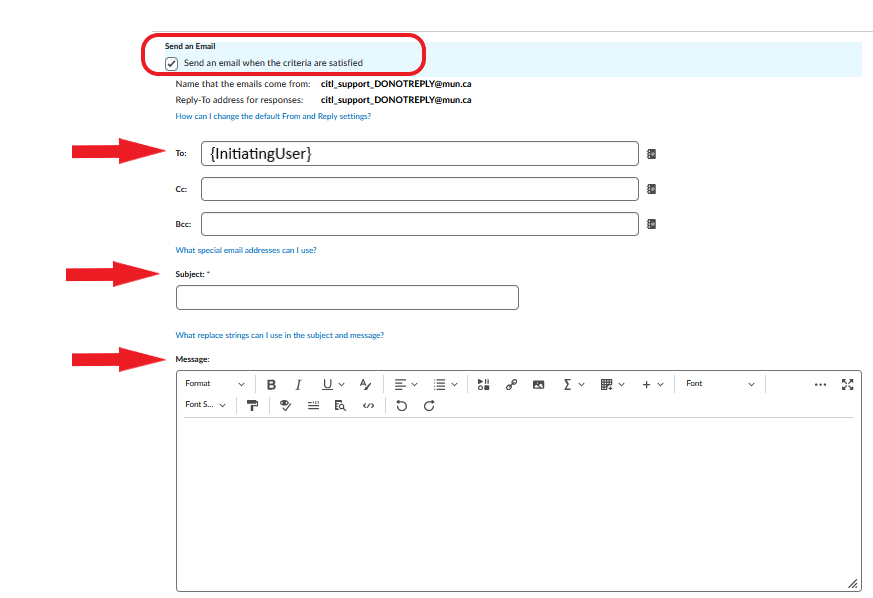873x598 pixels.
Task: Toggle fullscreen editor mode
Action: coord(847,384)
